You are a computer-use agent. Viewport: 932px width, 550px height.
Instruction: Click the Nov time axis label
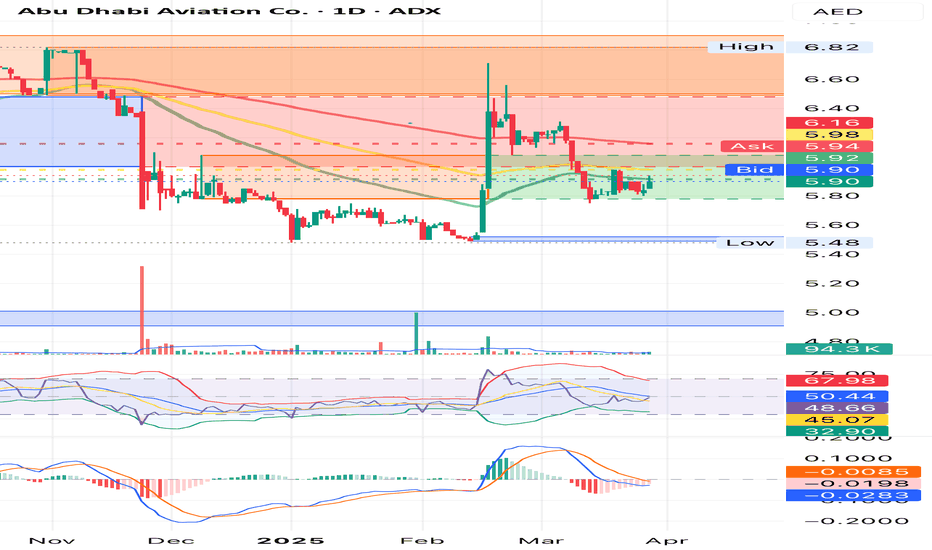pyautogui.click(x=52, y=540)
